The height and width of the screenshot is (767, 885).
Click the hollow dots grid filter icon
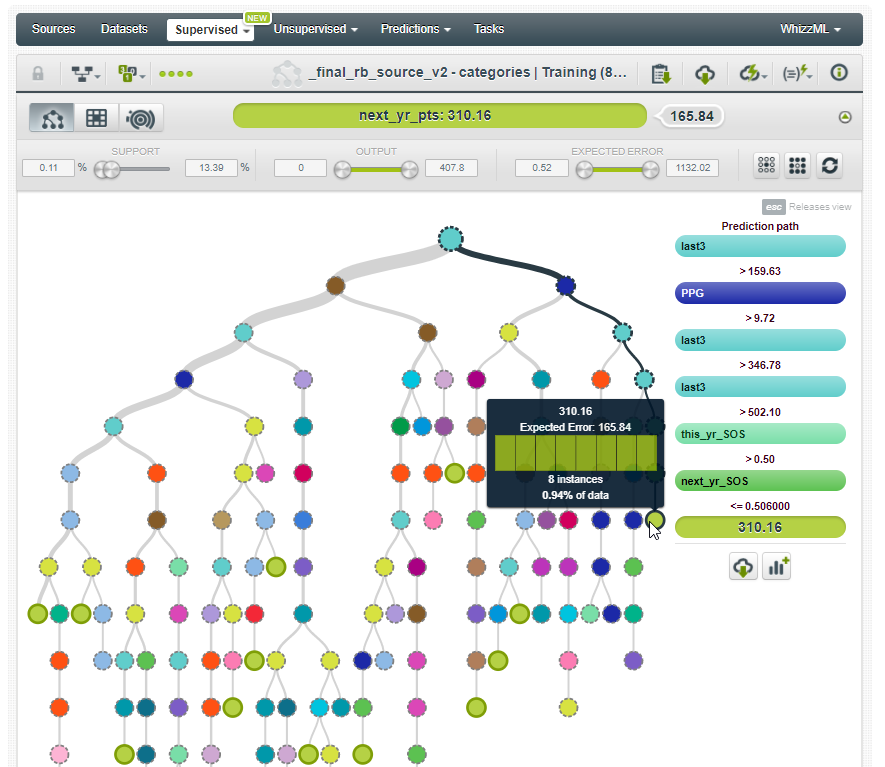[x=766, y=165]
